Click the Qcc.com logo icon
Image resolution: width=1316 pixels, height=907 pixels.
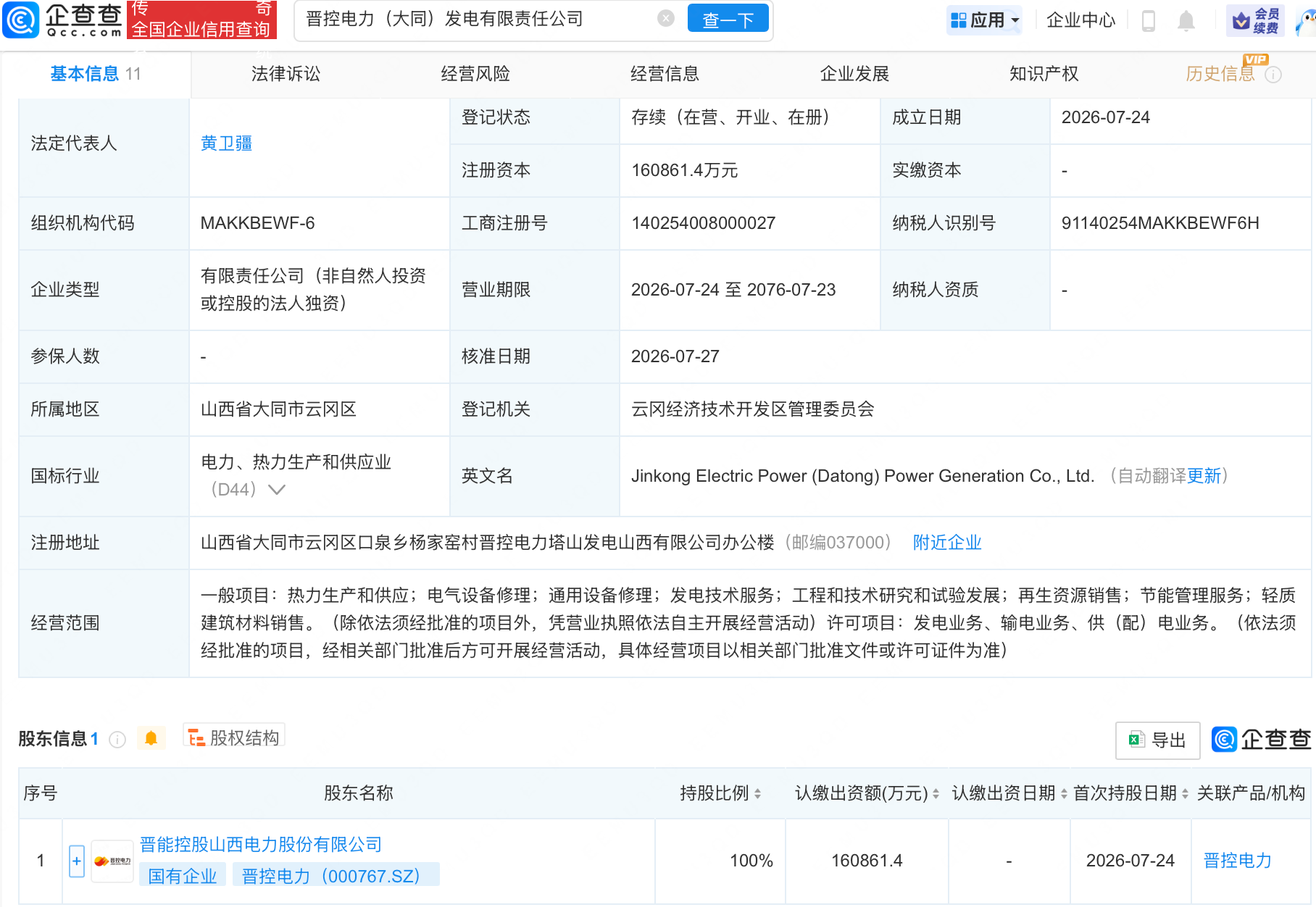(20, 20)
